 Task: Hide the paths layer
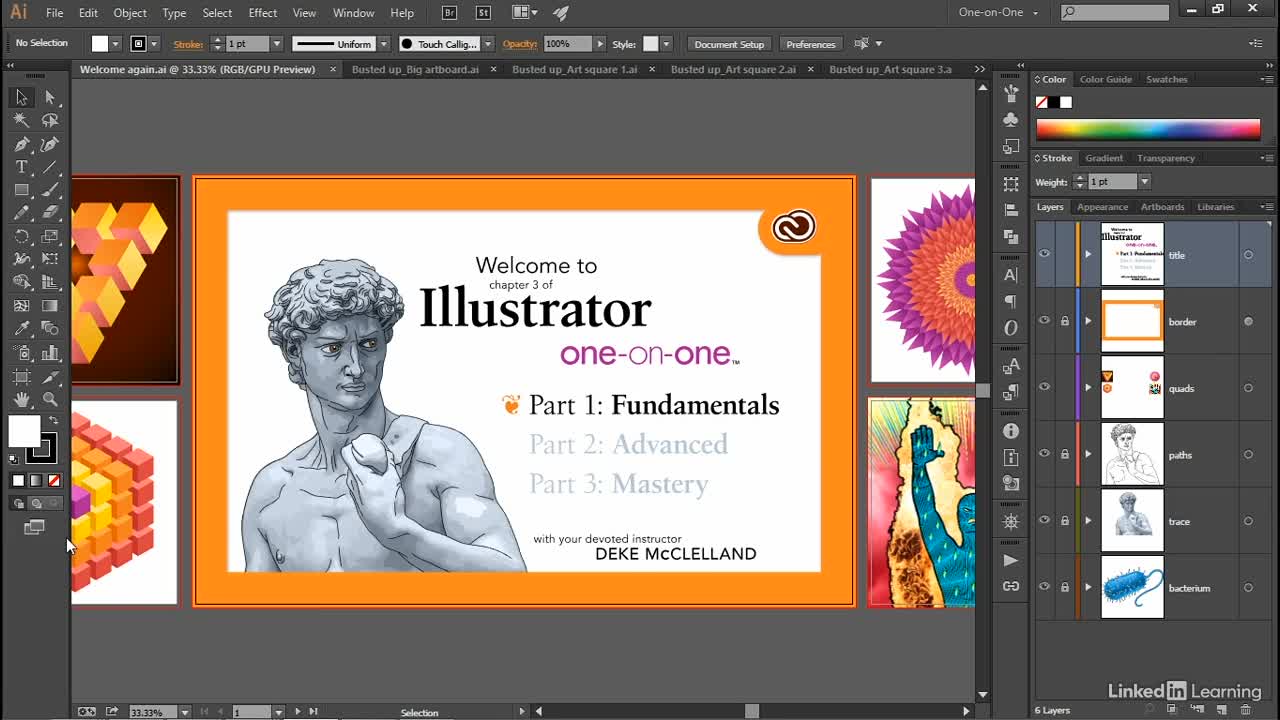(1044, 454)
